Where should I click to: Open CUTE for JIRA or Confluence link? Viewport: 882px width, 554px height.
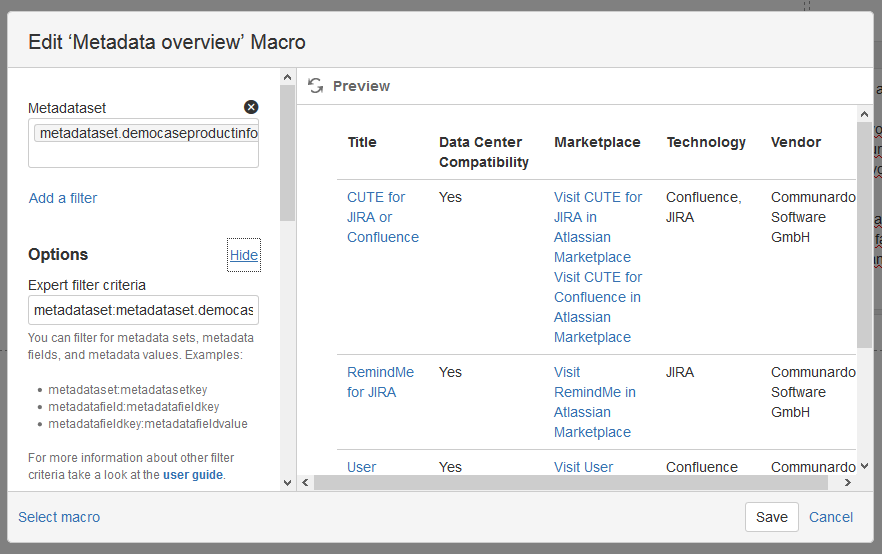coord(382,217)
